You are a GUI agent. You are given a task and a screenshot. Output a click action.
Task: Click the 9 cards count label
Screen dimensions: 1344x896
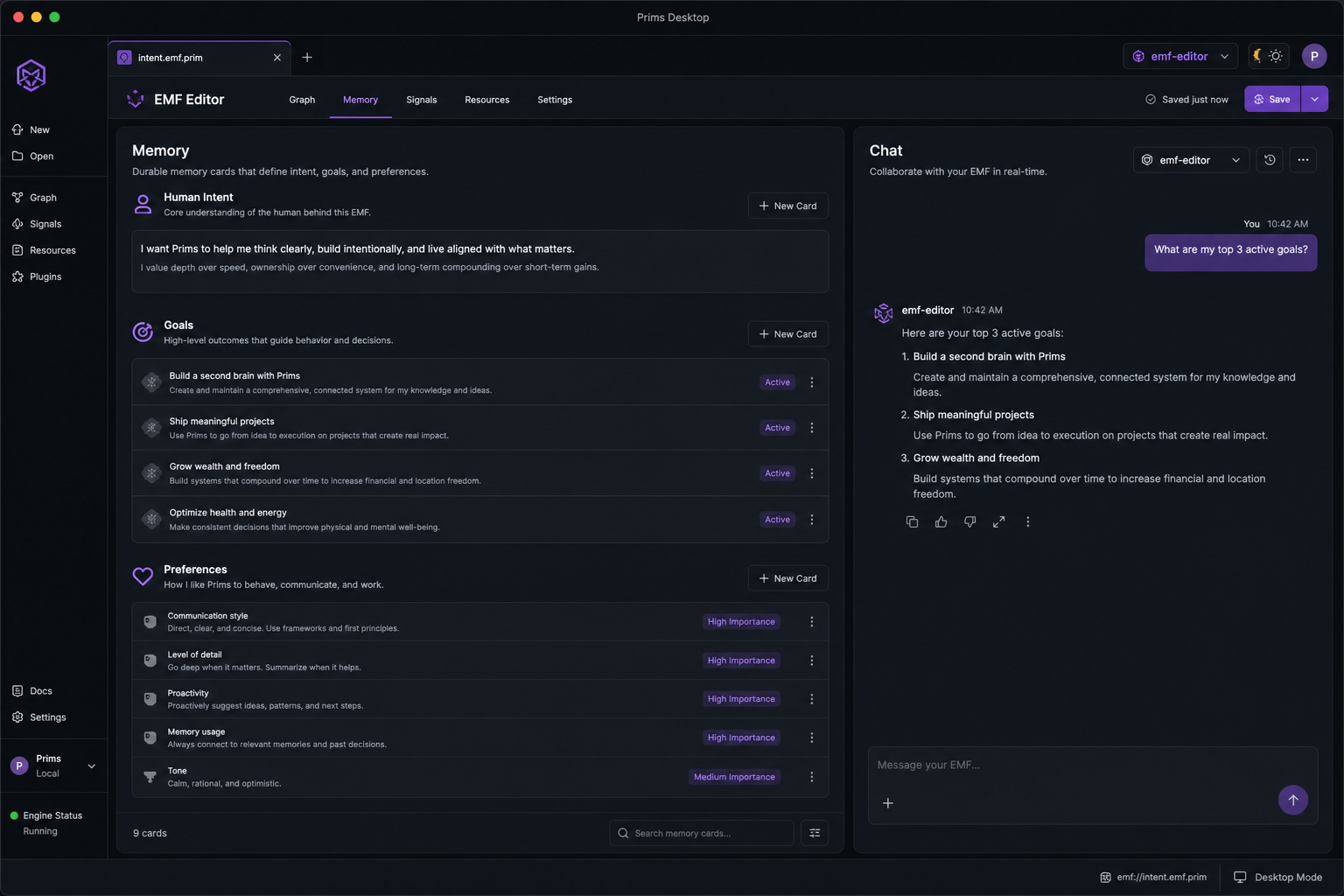(150, 833)
